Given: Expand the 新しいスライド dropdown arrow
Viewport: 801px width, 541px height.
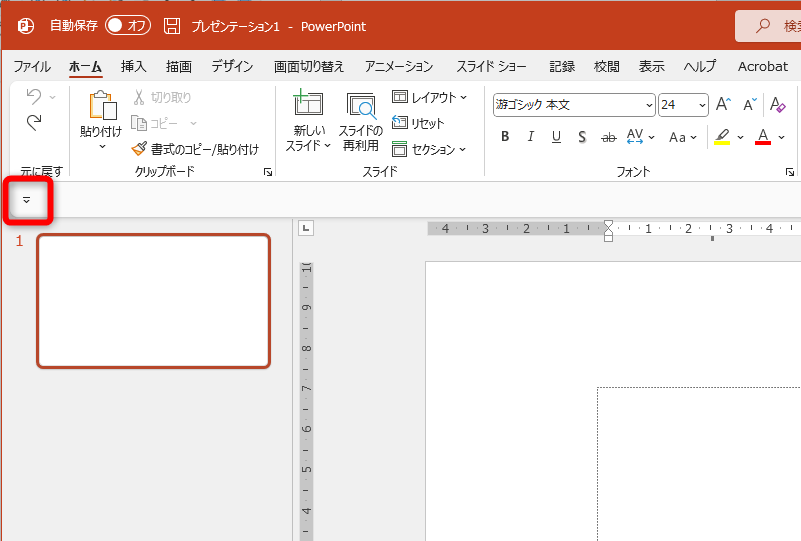Looking at the screenshot, I should [327, 146].
